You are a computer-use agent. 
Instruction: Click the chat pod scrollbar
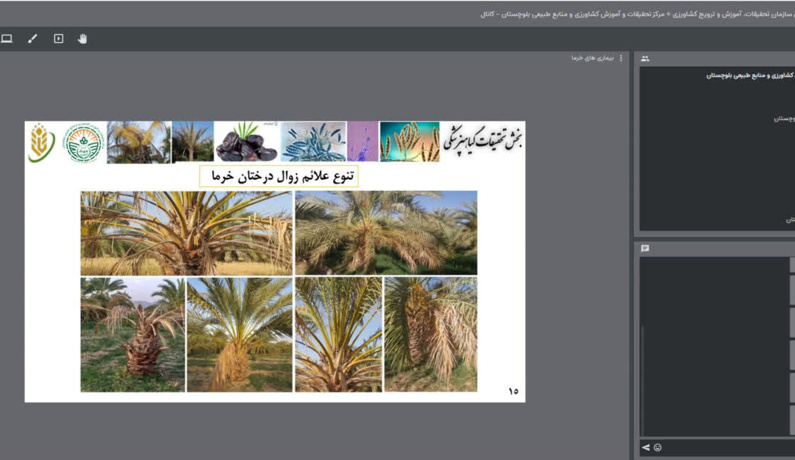click(643, 380)
